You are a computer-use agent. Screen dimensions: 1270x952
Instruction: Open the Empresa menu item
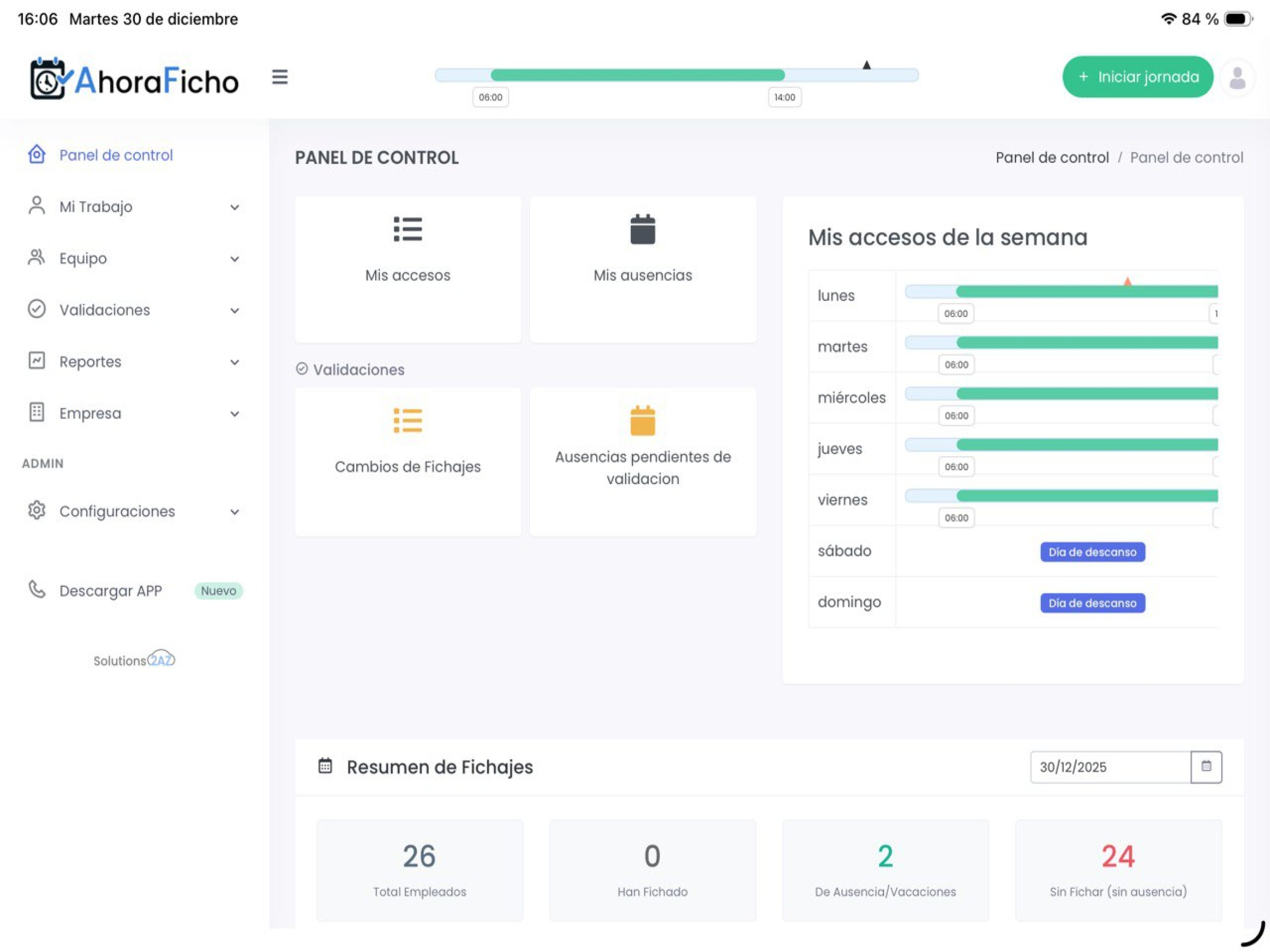tap(134, 413)
